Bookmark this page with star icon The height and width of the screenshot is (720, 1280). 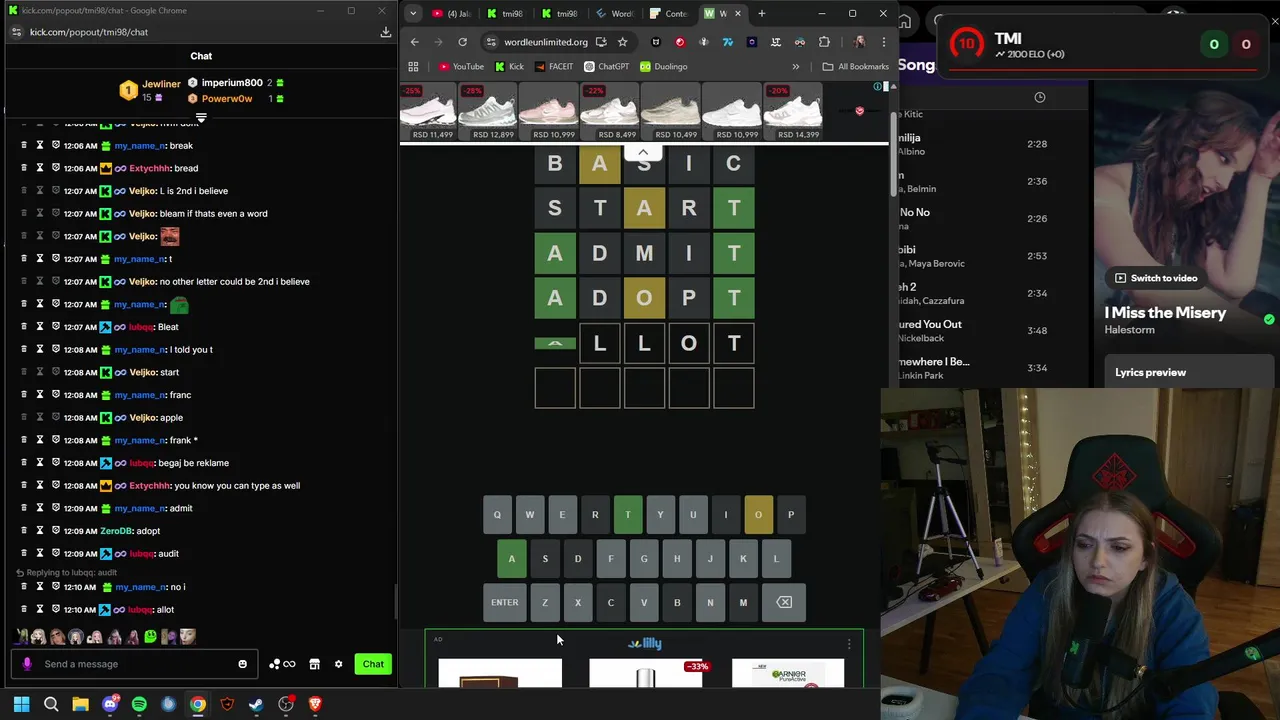pos(622,42)
